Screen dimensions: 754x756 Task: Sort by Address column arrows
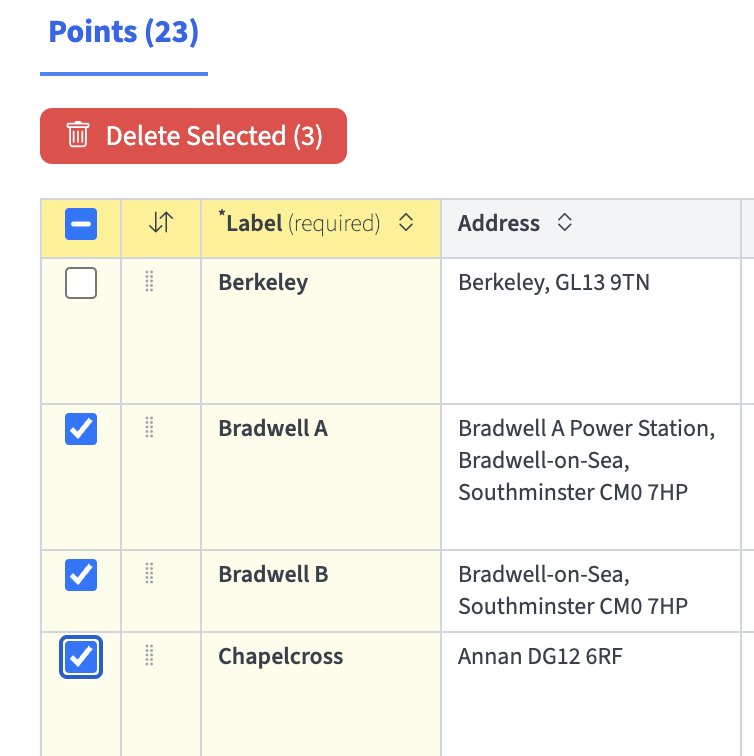[x=564, y=224]
